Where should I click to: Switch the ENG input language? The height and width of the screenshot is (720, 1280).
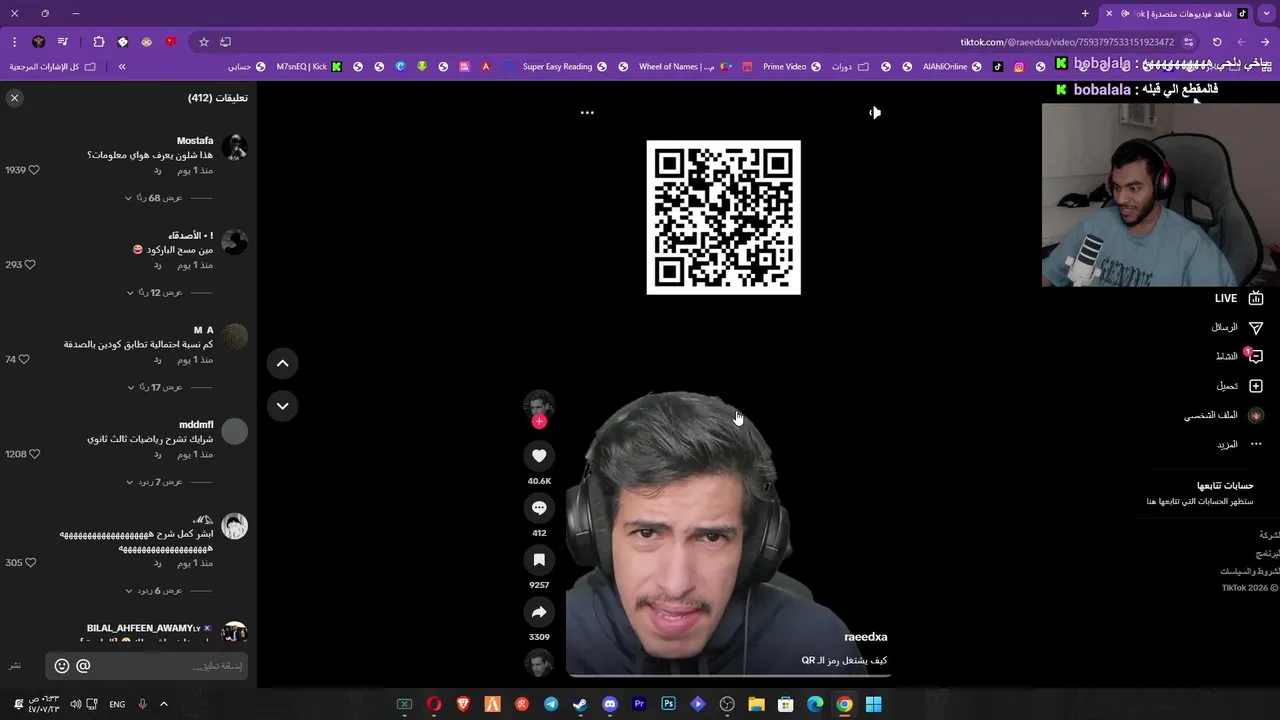(117, 704)
